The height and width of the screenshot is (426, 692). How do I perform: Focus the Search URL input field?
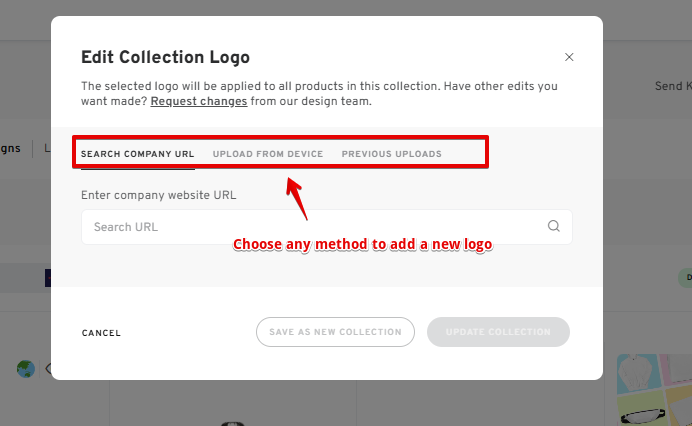pyautogui.click(x=327, y=227)
